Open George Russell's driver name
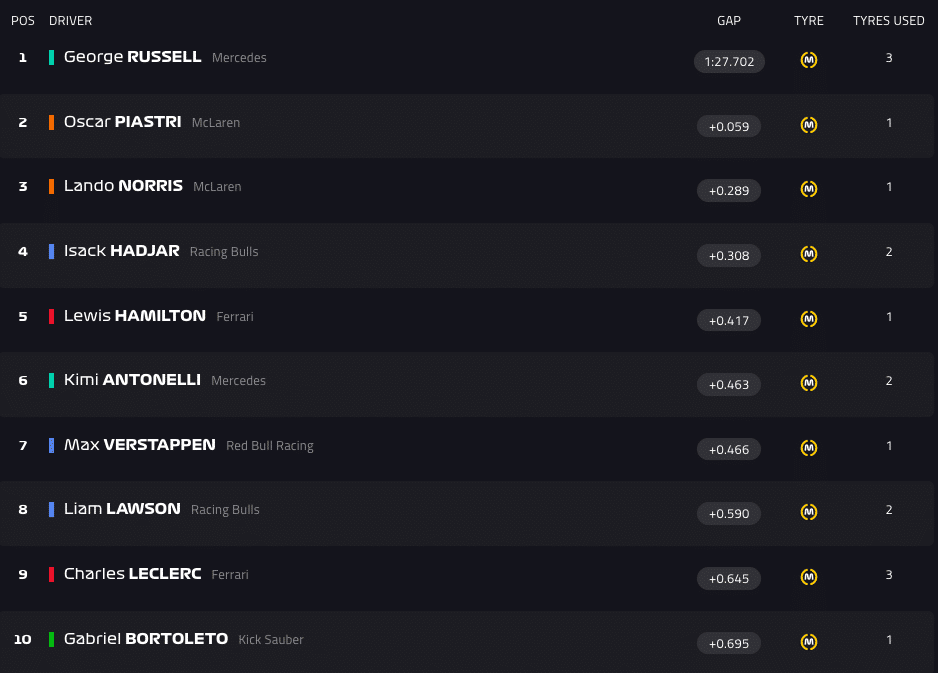This screenshot has height=673, width=938. pyautogui.click(x=132, y=57)
